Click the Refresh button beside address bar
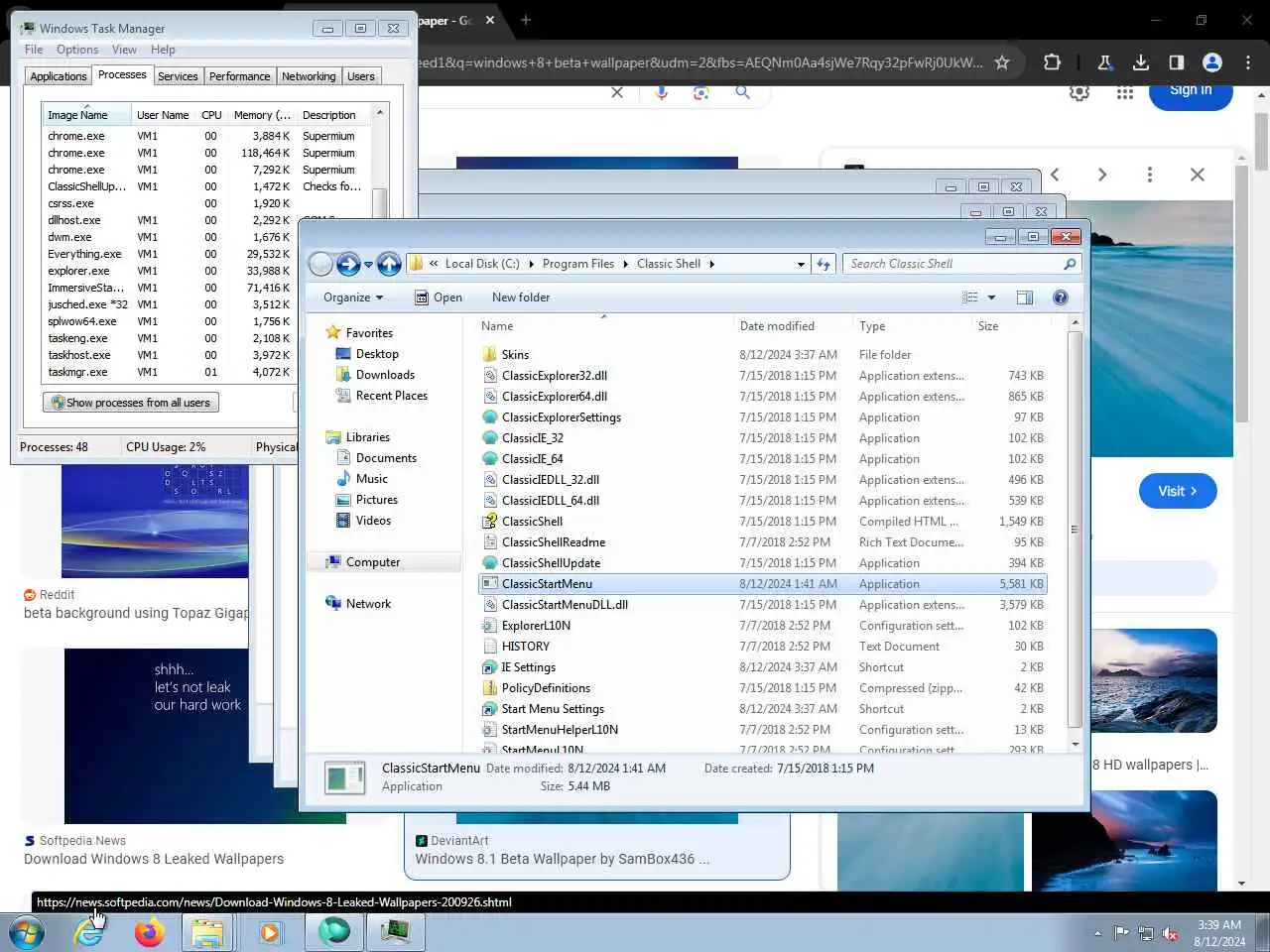Image resolution: width=1270 pixels, height=952 pixels. (823, 264)
